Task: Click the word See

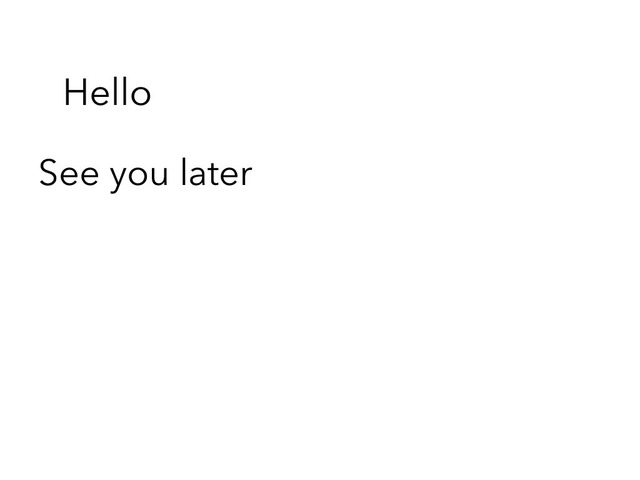Action: (69, 173)
